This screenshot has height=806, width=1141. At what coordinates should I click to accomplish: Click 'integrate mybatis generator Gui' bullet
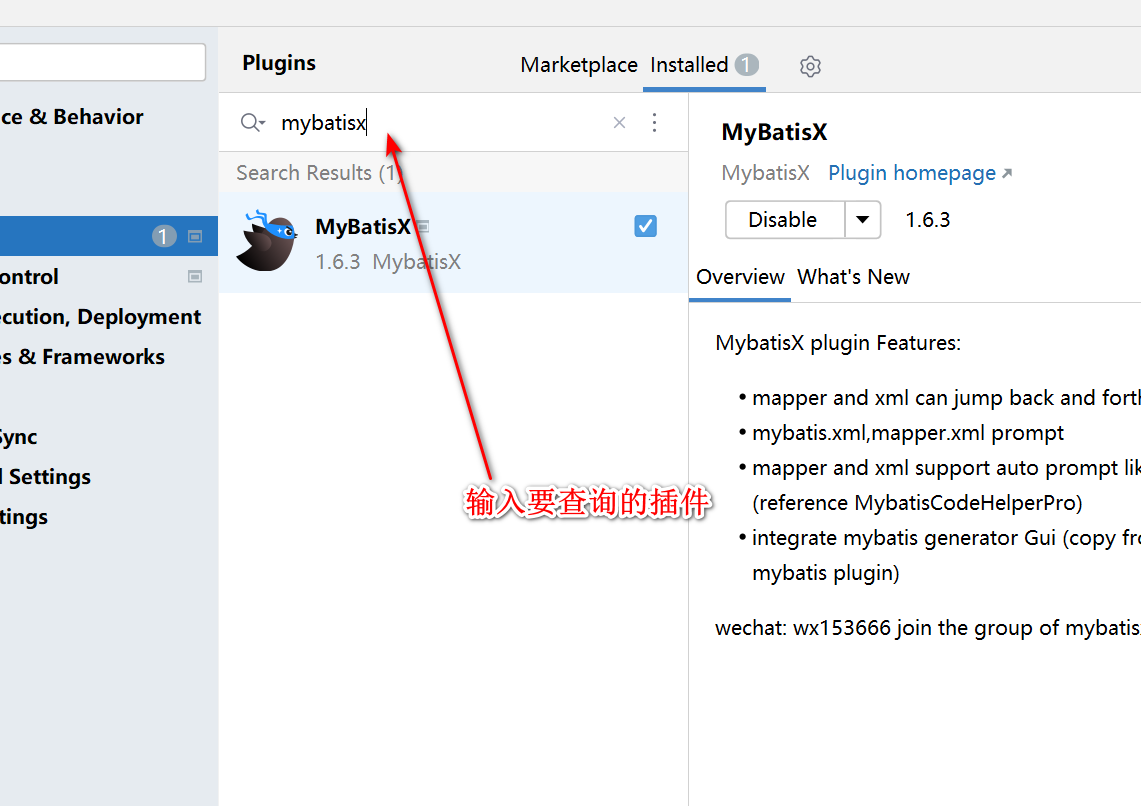coord(946,538)
